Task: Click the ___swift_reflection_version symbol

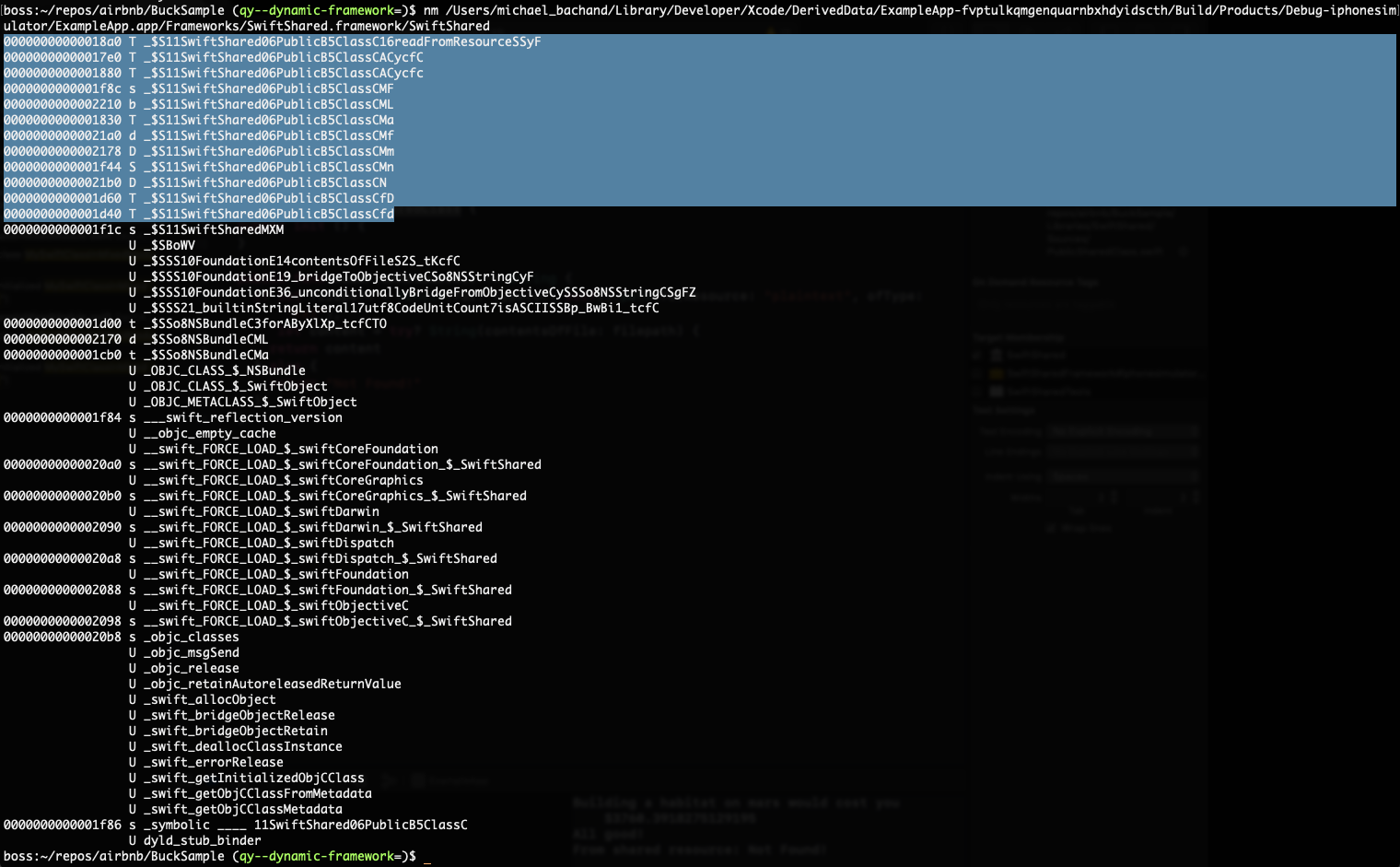Action: pyautogui.click(x=243, y=417)
